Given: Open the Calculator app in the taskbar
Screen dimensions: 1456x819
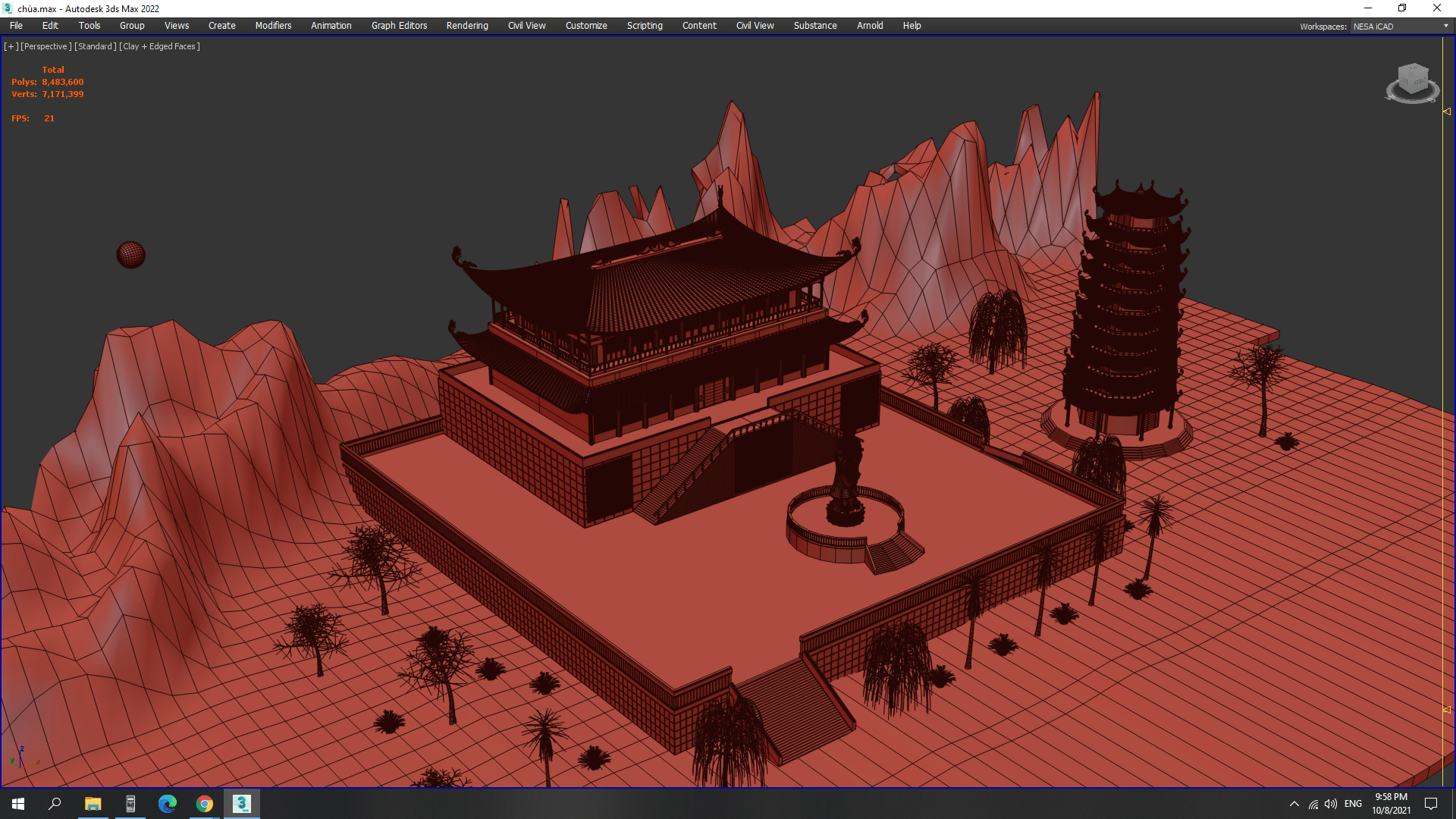Looking at the screenshot, I should point(130,804).
